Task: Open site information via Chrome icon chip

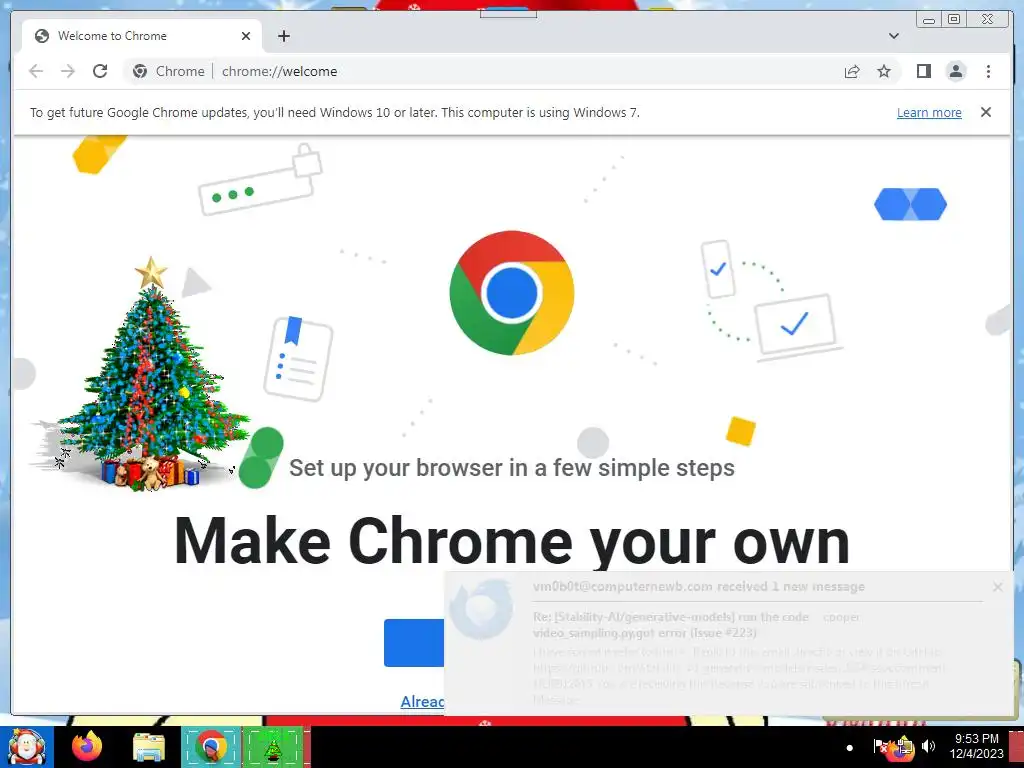Action: 168,71
